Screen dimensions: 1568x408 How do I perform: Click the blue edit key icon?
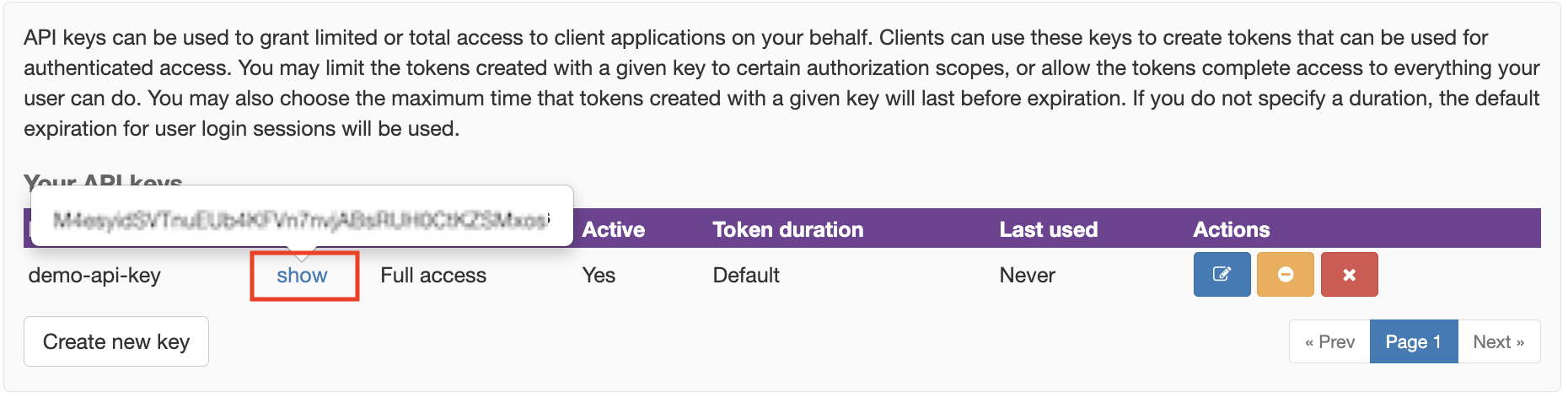click(1222, 275)
